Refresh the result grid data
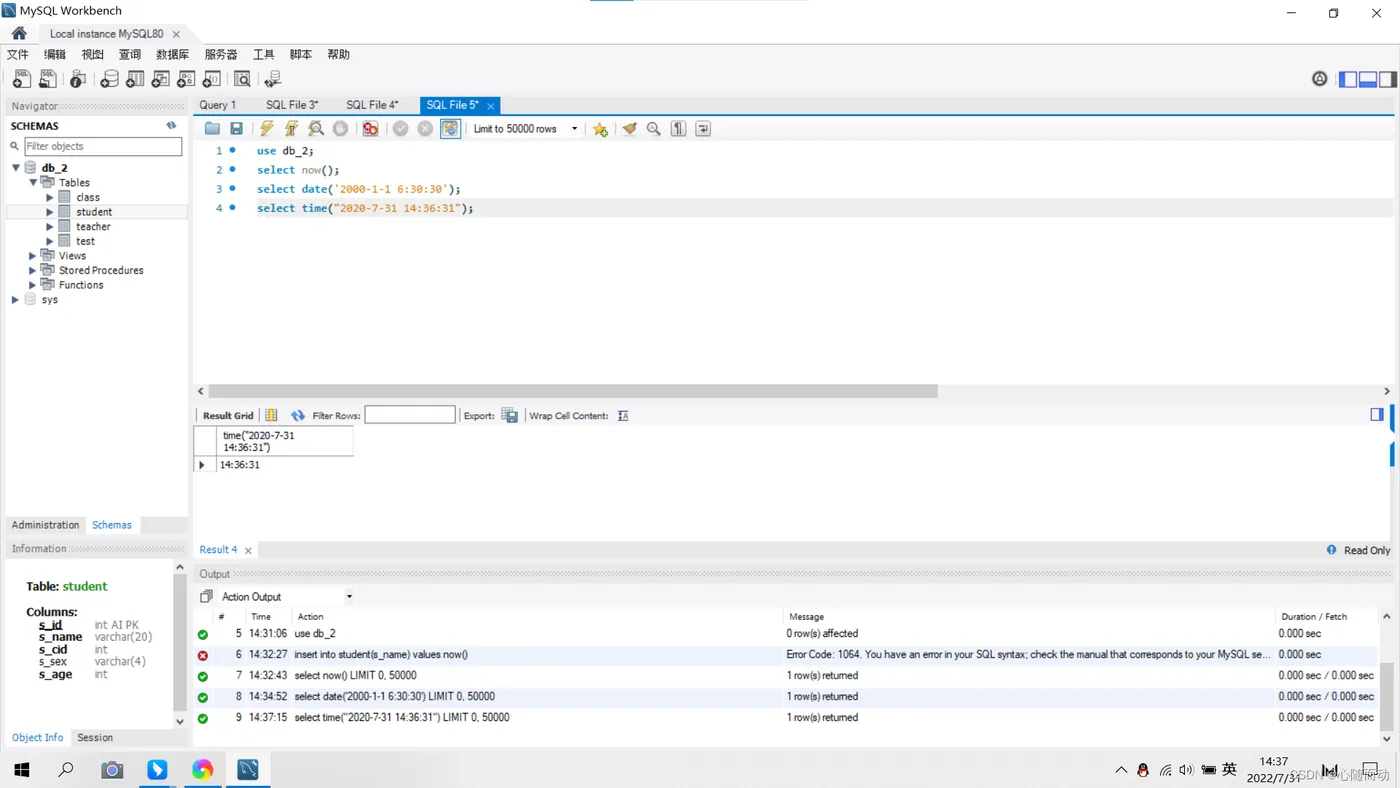 tap(298, 416)
